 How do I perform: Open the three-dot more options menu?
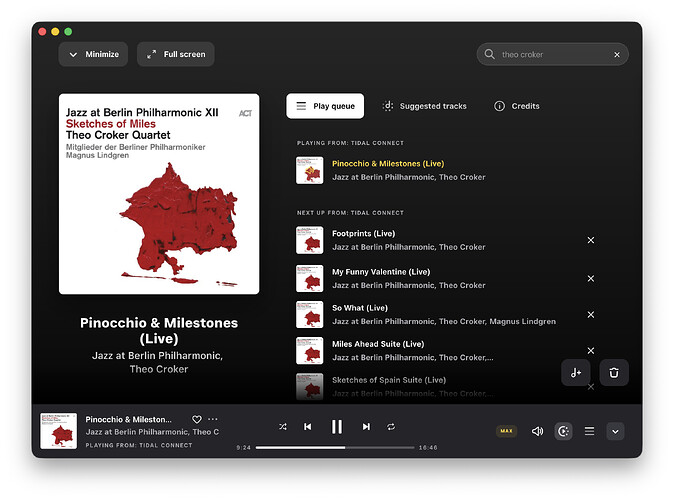[x=213, y=419]
